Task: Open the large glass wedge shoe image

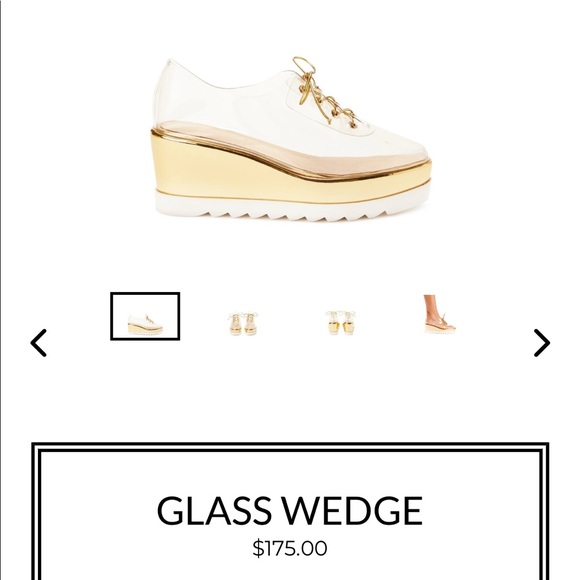Action: click(292, 139)
